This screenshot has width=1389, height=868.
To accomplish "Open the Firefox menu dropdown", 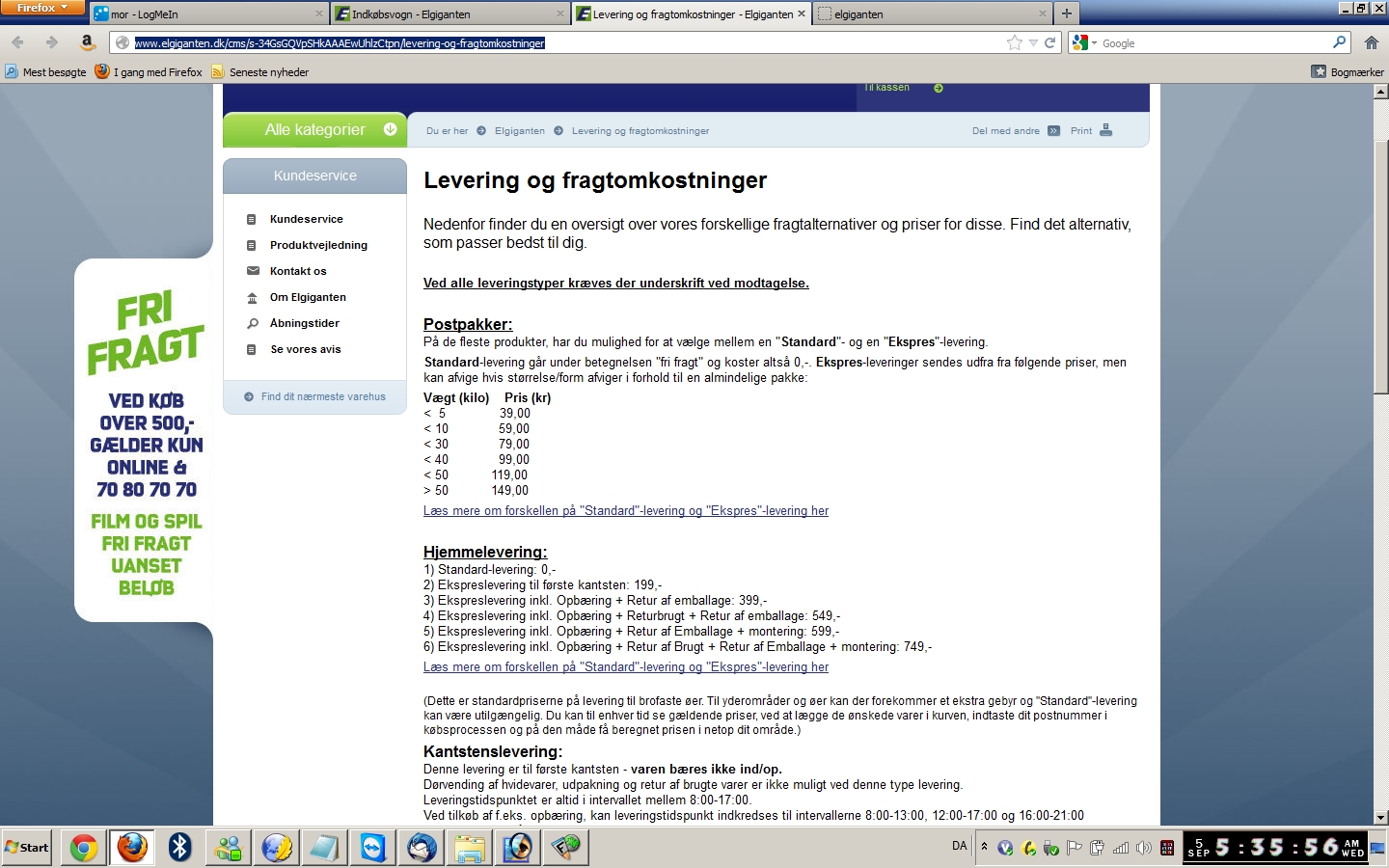I will click(42, 8).
